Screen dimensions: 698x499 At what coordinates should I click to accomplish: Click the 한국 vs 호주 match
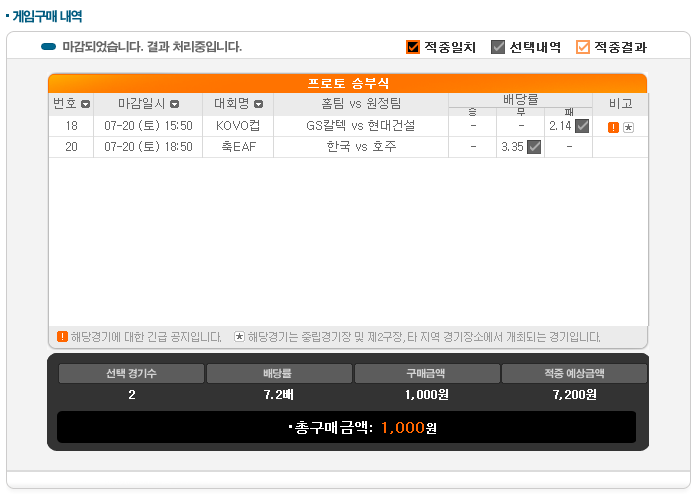pyautogui.click(x=360, y=147)
